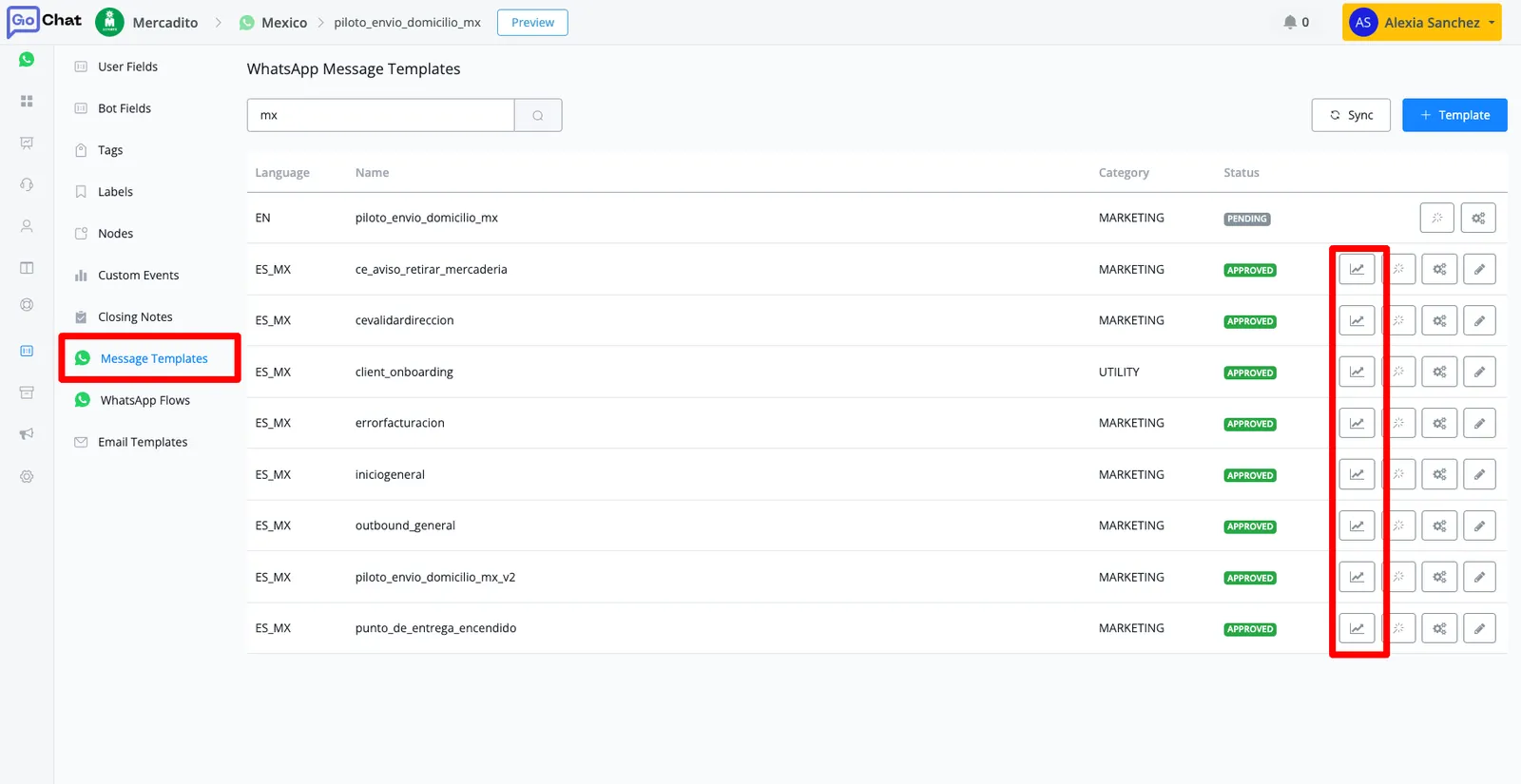Open analytics chart for cevalidardireccion template

[x=1357, y=320]
